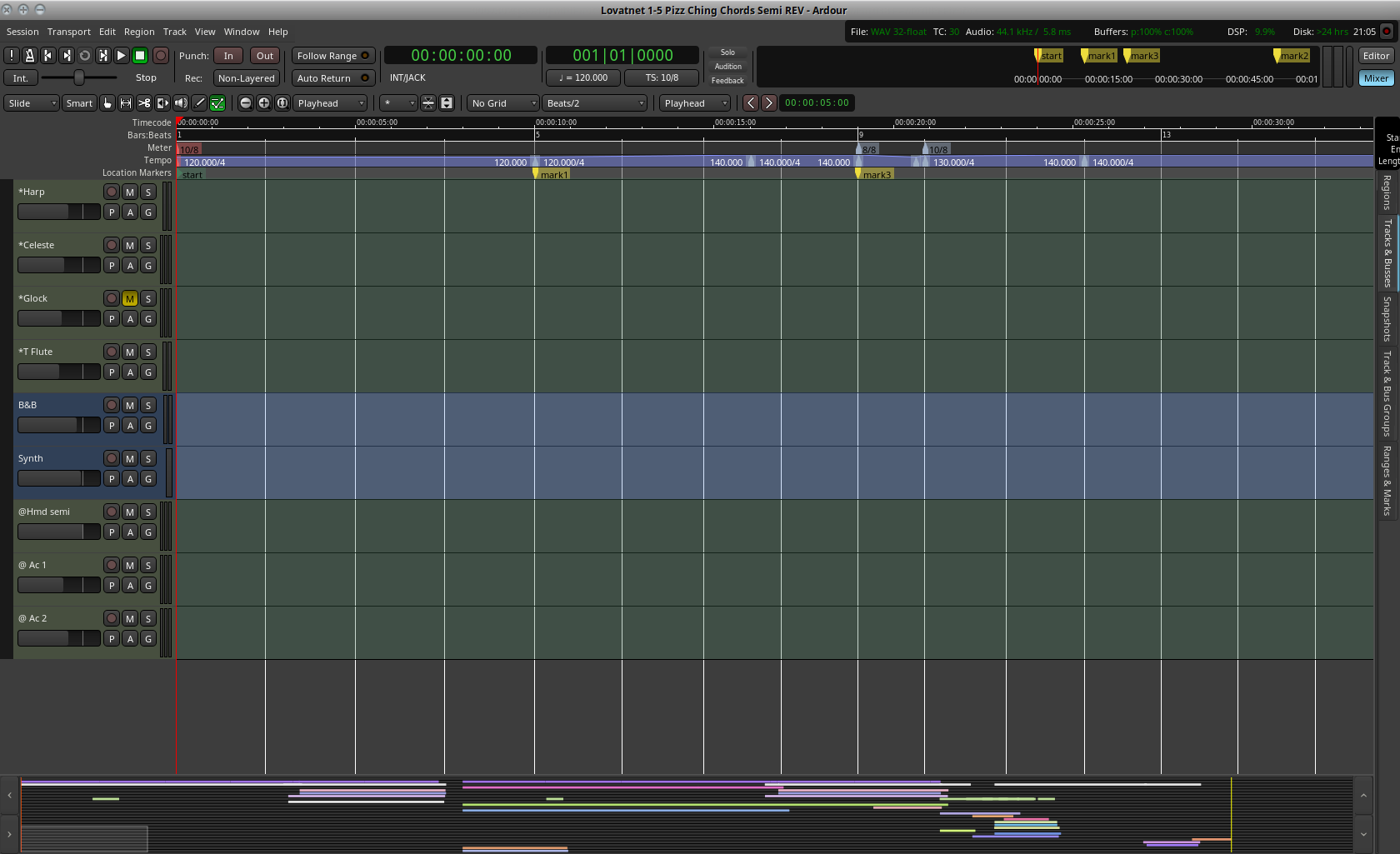Arm the Synth track record button
This screenshot has width=1400, height=854.
click(x=112, y=459)
